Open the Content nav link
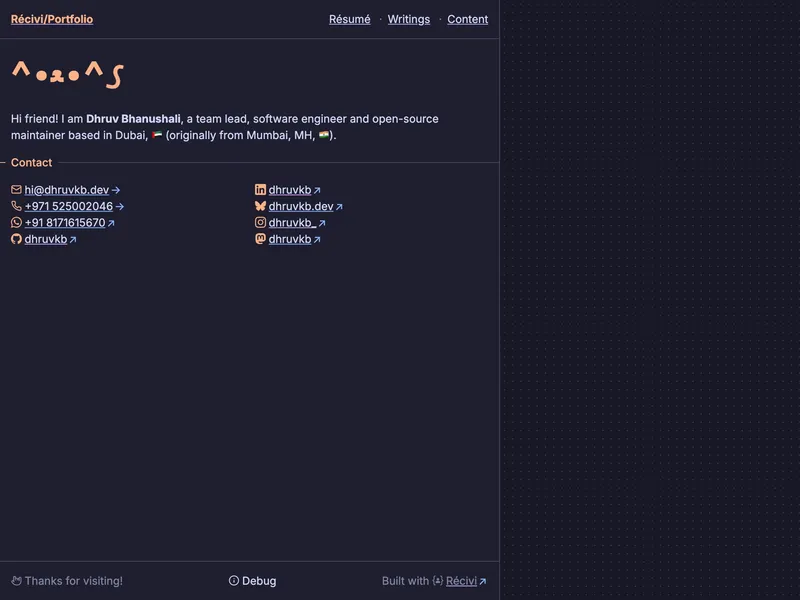Viewport: 800px width, 600px height. click(x=467, y=19)
